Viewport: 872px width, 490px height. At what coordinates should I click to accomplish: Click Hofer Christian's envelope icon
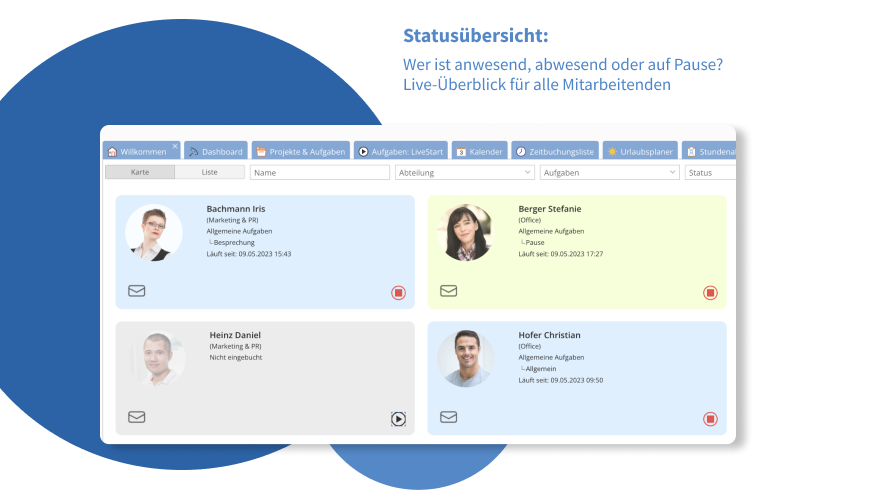[449, 417]
